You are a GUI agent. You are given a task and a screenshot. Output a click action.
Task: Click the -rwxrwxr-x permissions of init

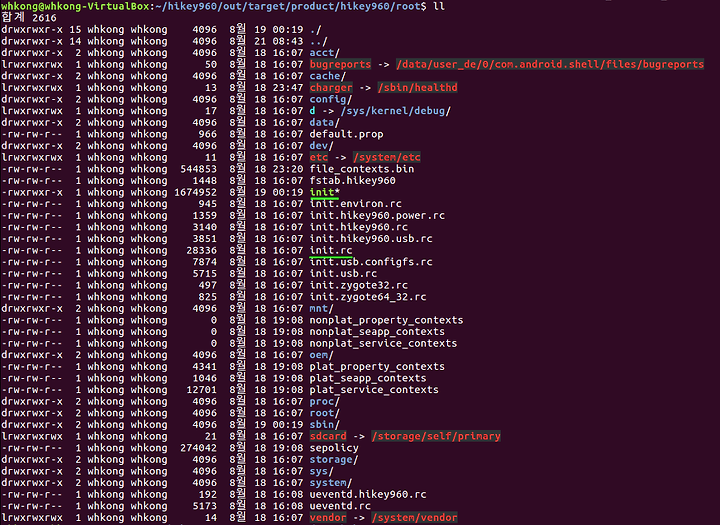tap(32, 192)
